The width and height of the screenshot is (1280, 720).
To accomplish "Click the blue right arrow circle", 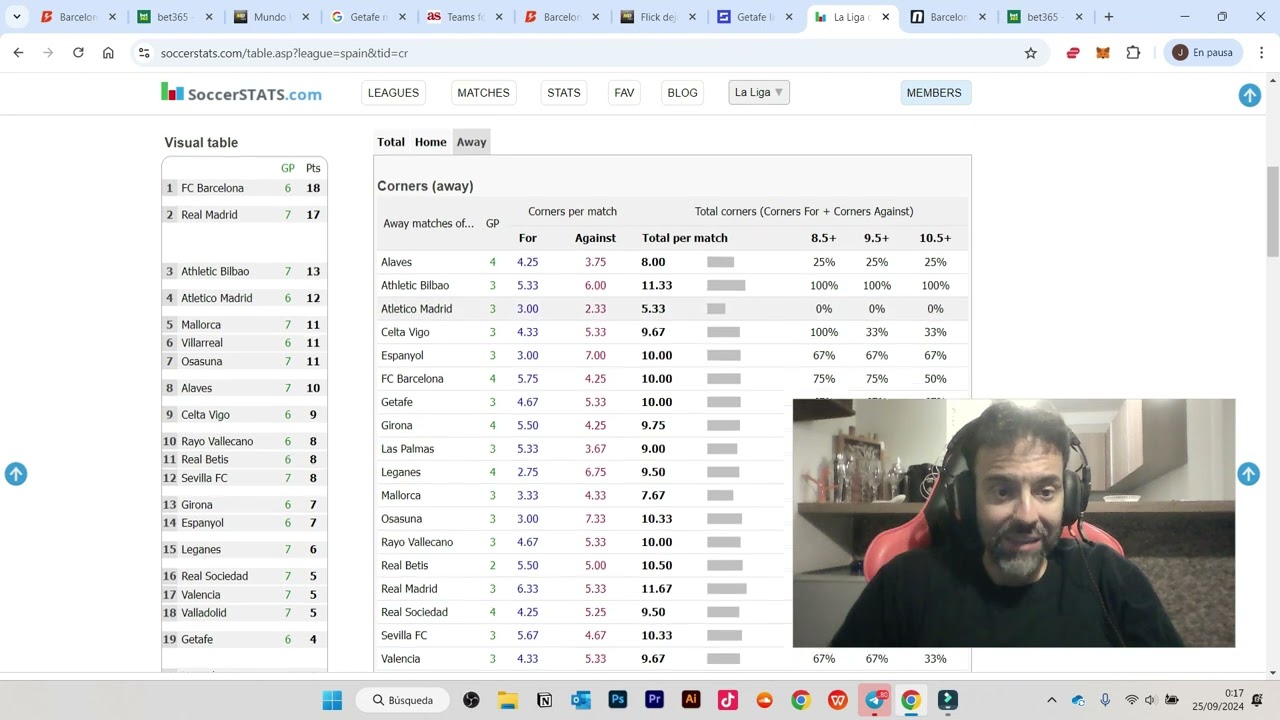I will click(x=1248, y=474).
